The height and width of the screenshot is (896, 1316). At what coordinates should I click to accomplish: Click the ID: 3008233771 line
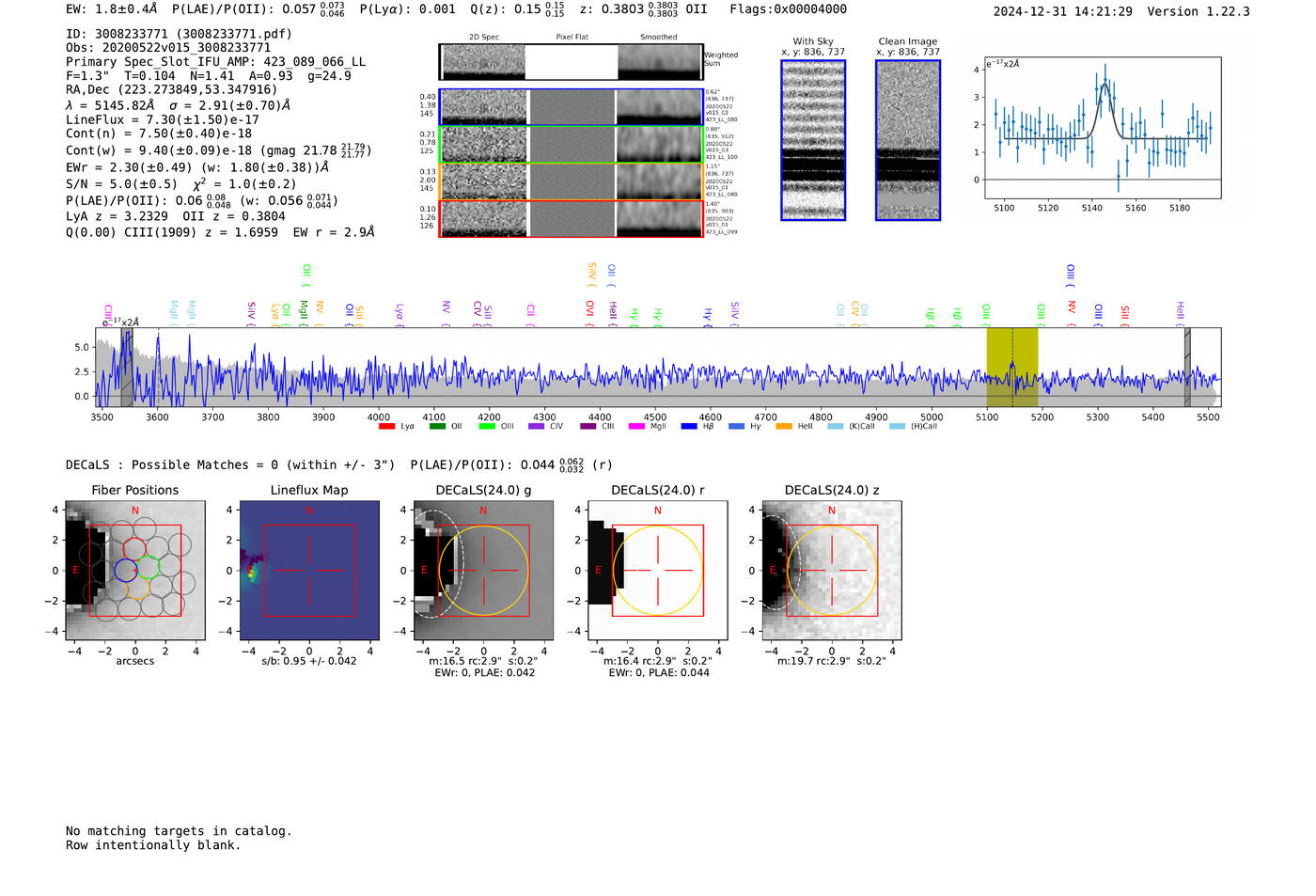[179, 34]
